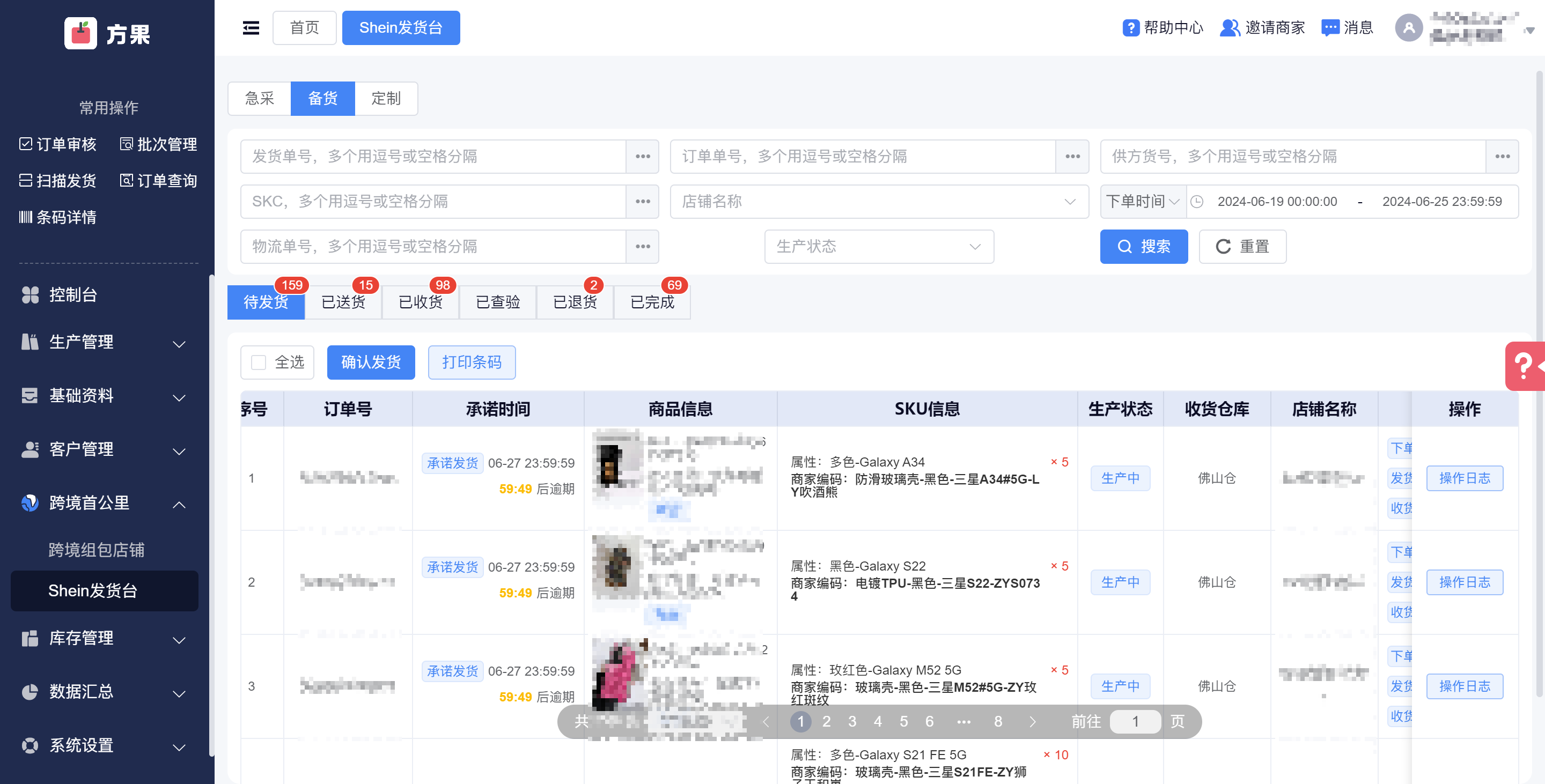This screenshot has width=1545, height=784.
Task: Collapse the sidebar with the hamburger icon
Action: tap(251, 27)
